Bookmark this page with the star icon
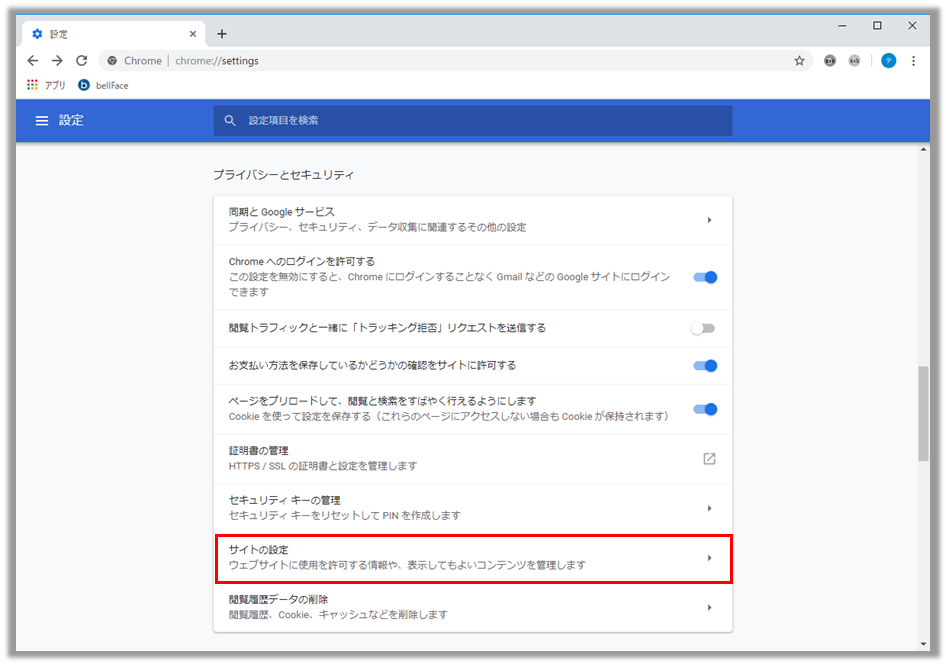946x665 pixels. [x=799, y=60]
